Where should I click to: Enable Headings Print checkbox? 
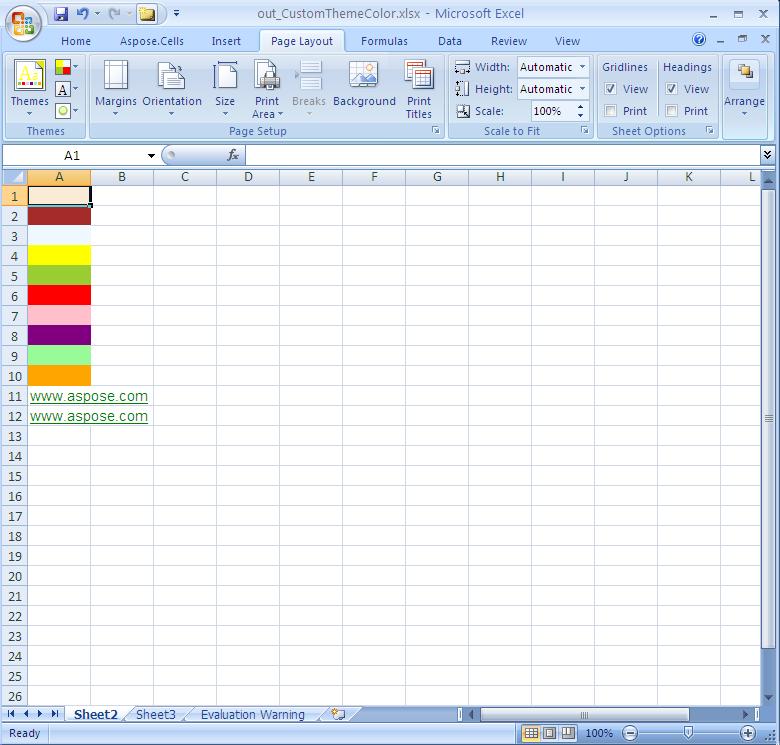672,111
